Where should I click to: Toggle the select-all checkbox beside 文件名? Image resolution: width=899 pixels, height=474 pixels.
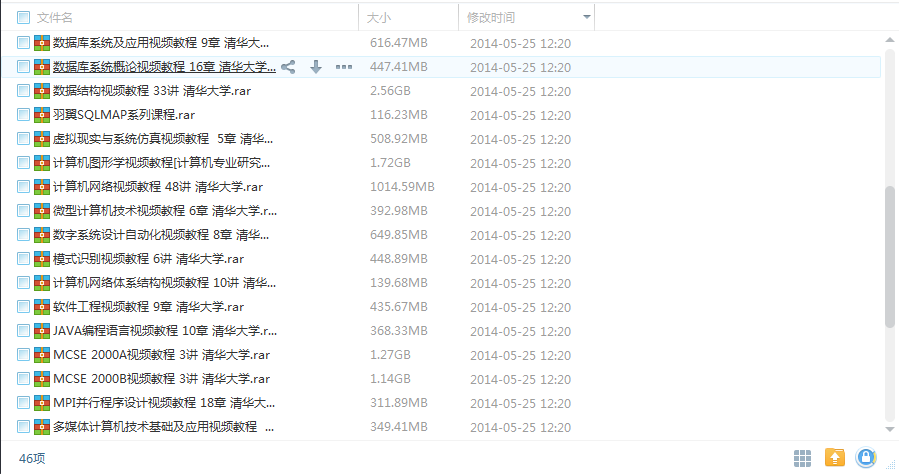(24, 18)
